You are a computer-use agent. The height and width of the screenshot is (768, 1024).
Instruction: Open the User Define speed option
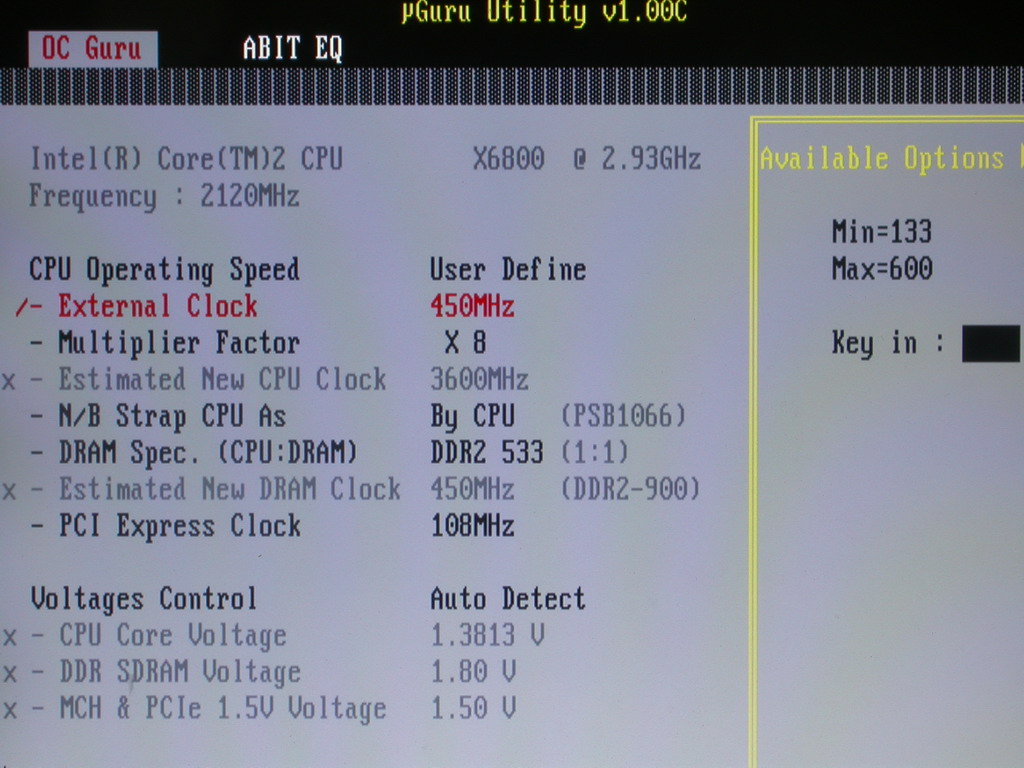click(x=508, y=270)
